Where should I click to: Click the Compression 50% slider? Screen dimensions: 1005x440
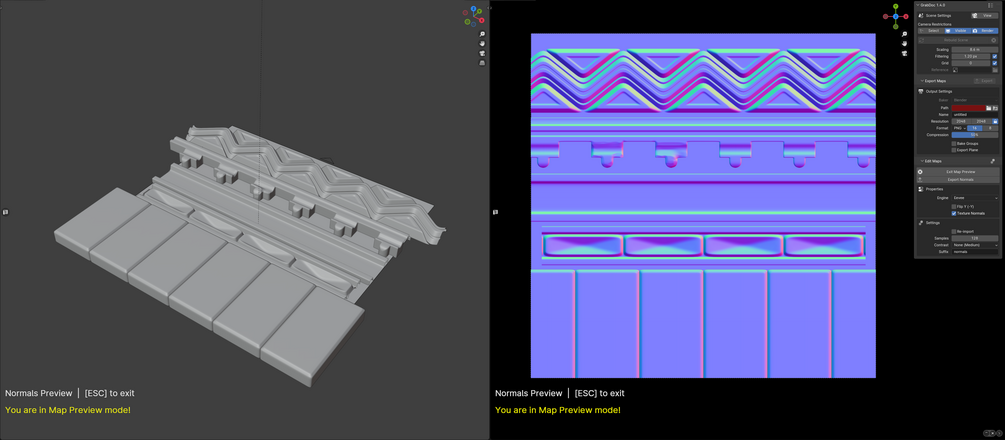[x=975, y=135]
